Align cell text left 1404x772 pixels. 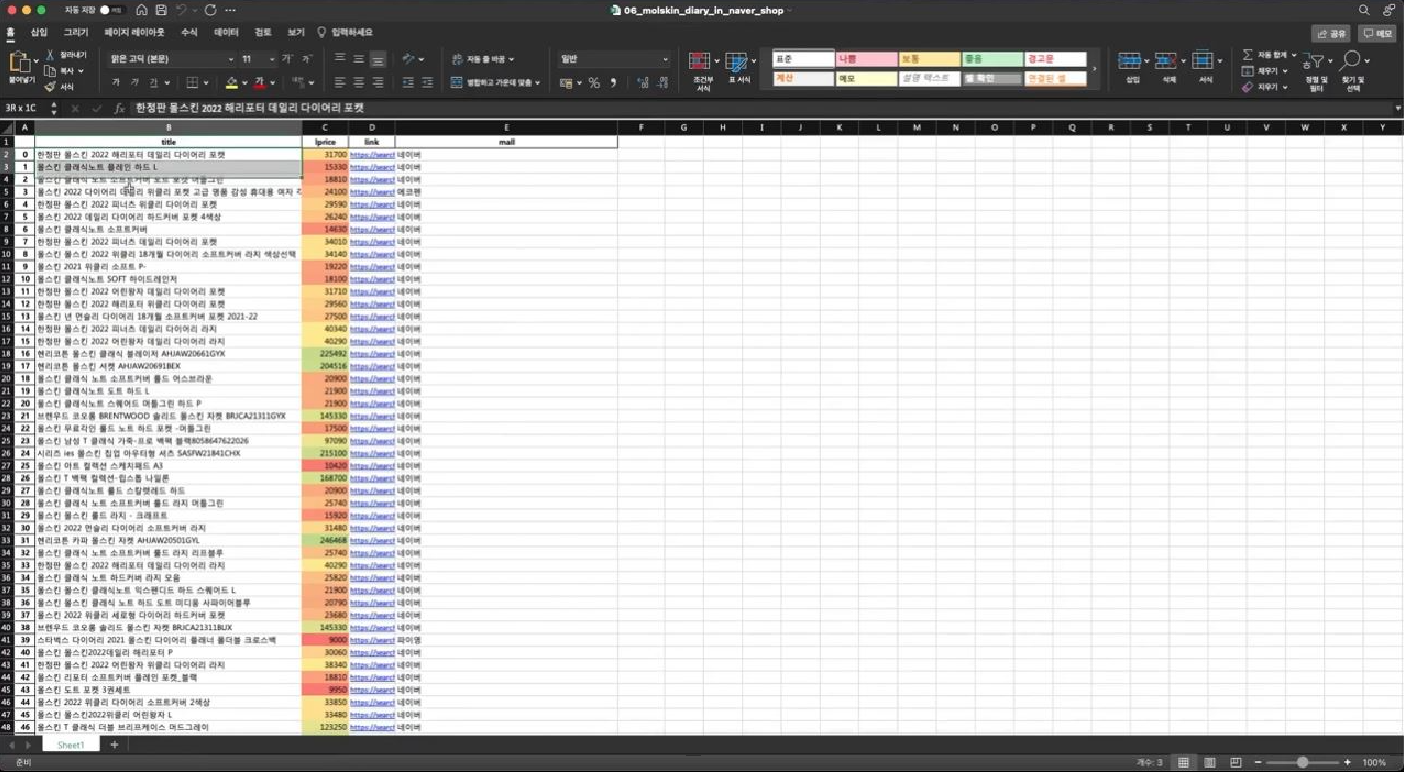340,83
